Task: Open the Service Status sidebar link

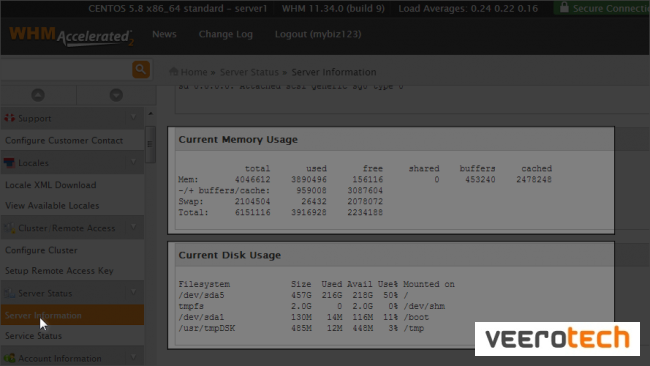Action: [34, 336]
